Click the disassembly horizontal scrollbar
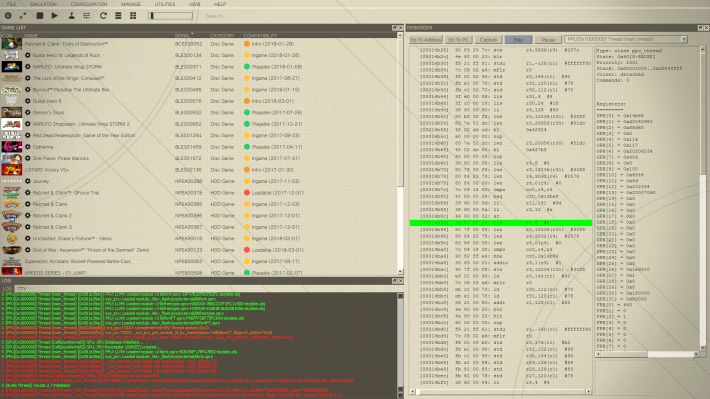The height and width of the screenshot is (399, 710). coord(501,391)
